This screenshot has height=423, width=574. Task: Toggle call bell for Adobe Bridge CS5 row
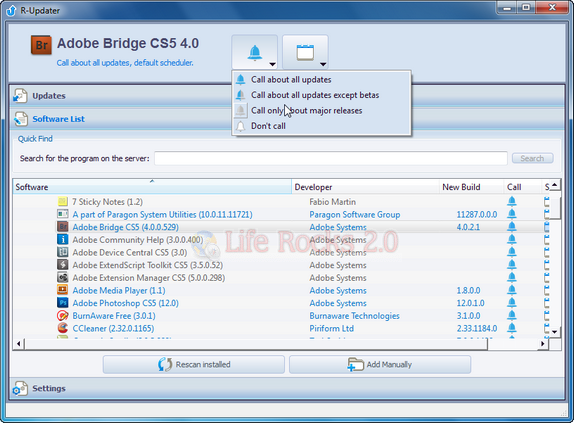pos(512,227)
